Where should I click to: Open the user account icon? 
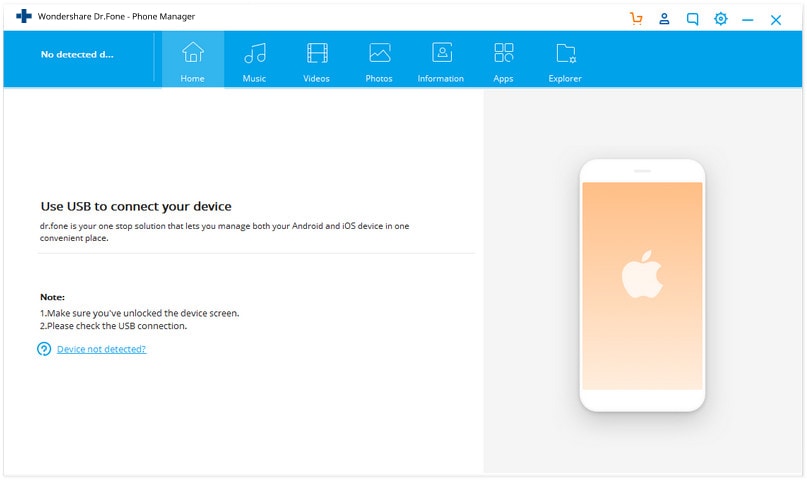[x=664, y=19]
